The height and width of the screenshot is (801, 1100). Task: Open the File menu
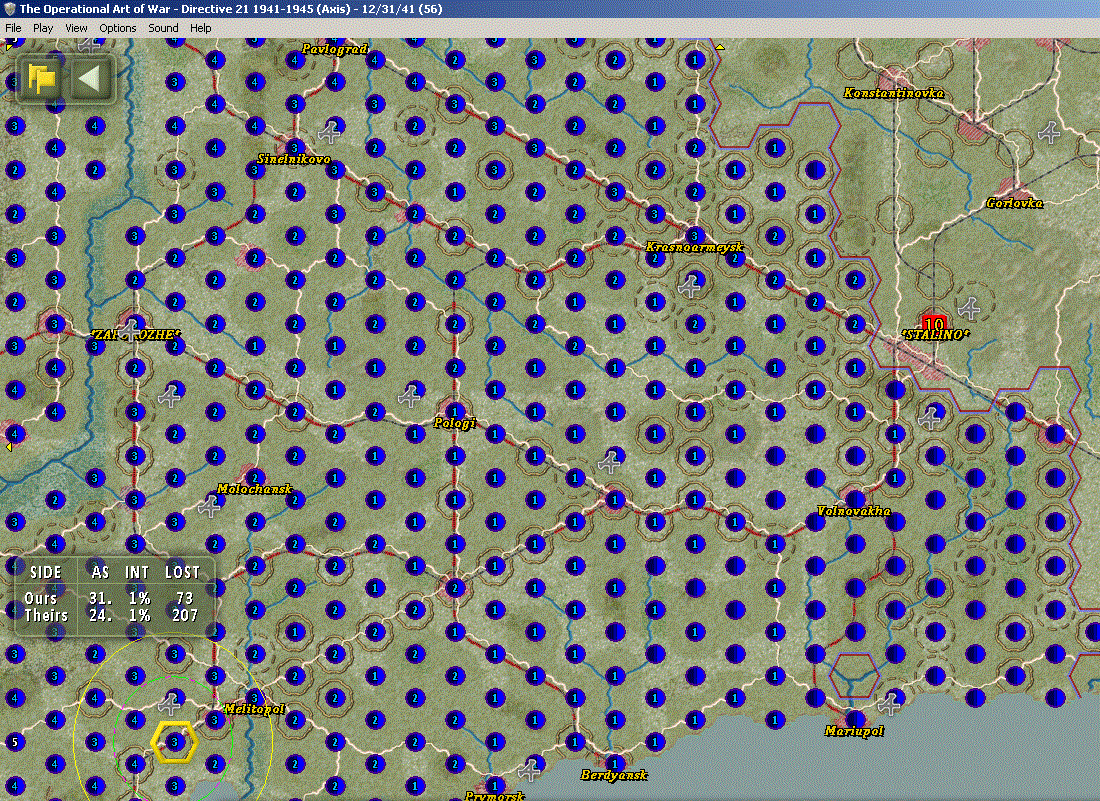tap(13, 28)
